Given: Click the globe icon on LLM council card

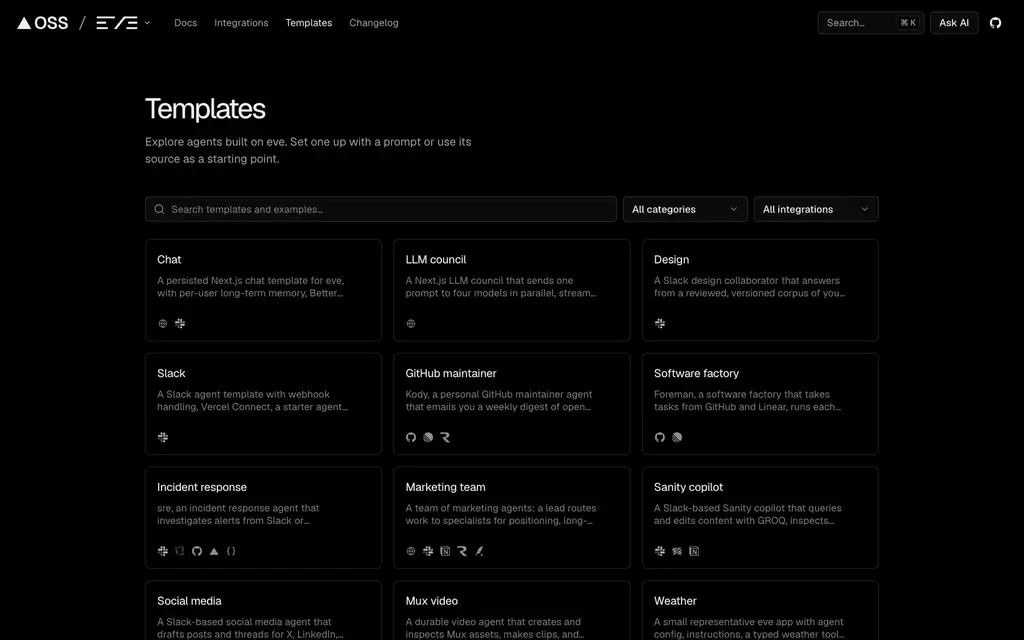Looking at the screenshot, I should tap(411, 323).
